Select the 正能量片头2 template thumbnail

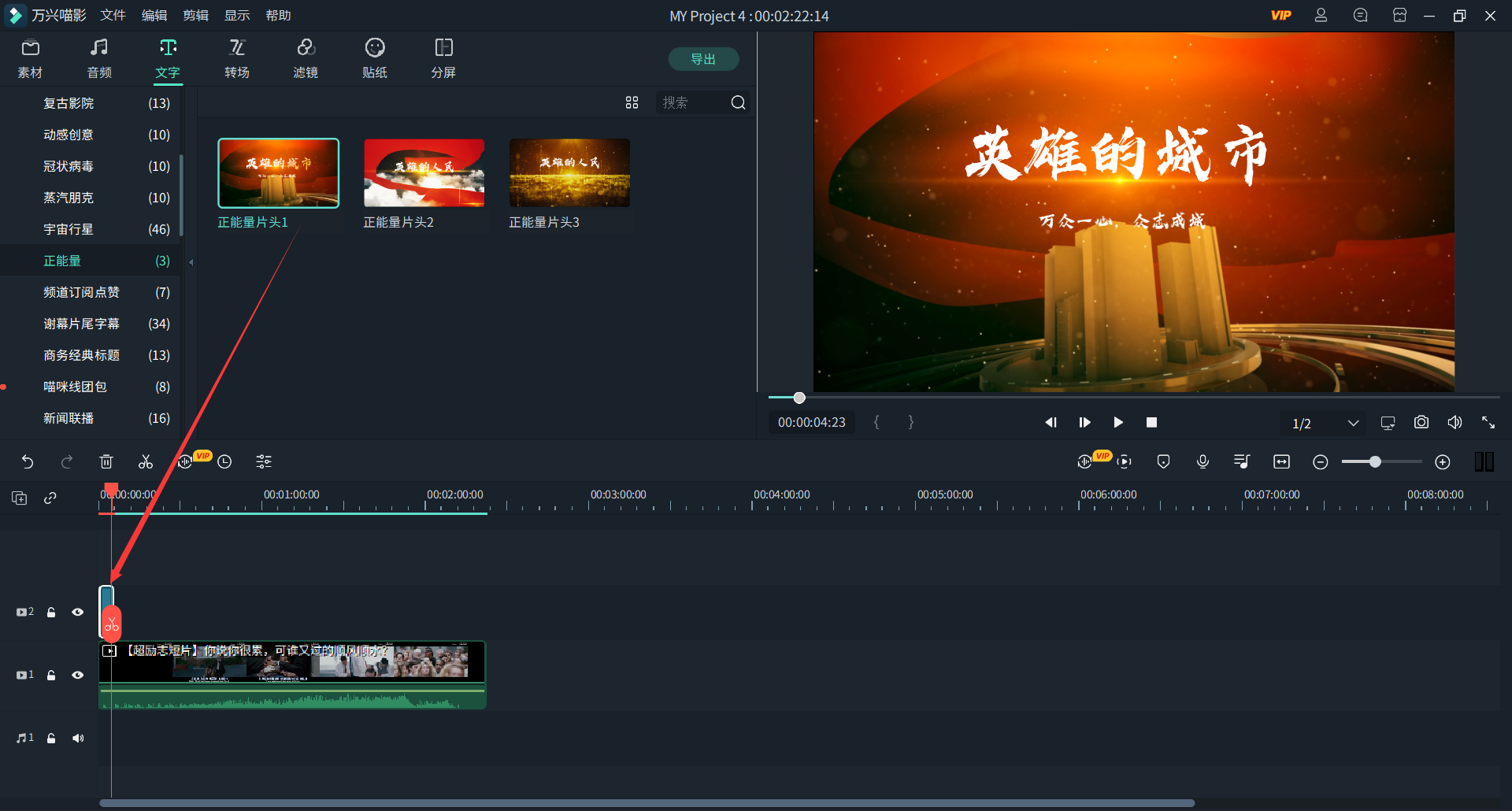[x=423, y=172]
